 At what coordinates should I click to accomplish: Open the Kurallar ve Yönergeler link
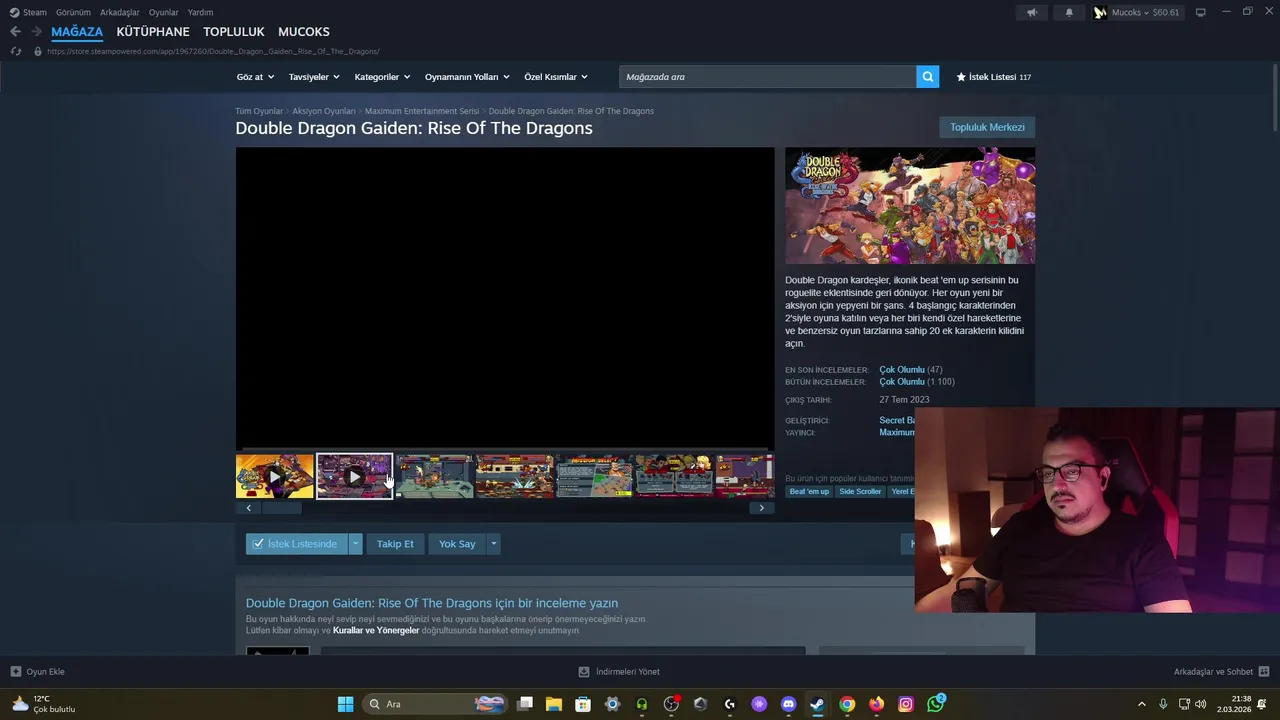coord(376,631)
